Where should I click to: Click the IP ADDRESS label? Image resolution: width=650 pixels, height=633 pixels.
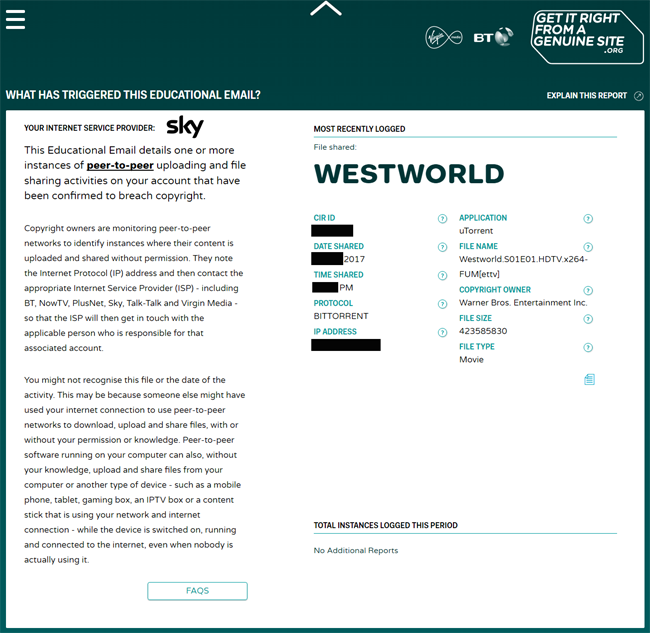(x=335, y=332)
